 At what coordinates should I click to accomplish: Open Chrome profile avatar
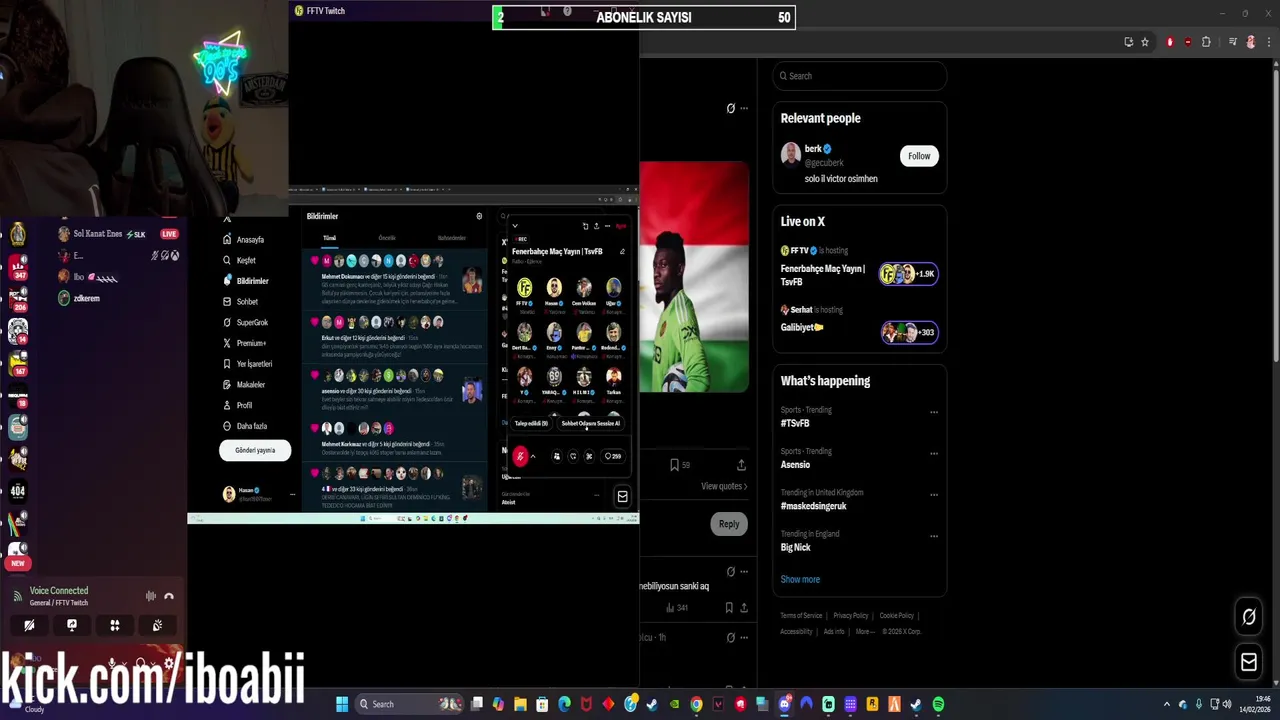pyautogui.click(x=1250, y=42)
